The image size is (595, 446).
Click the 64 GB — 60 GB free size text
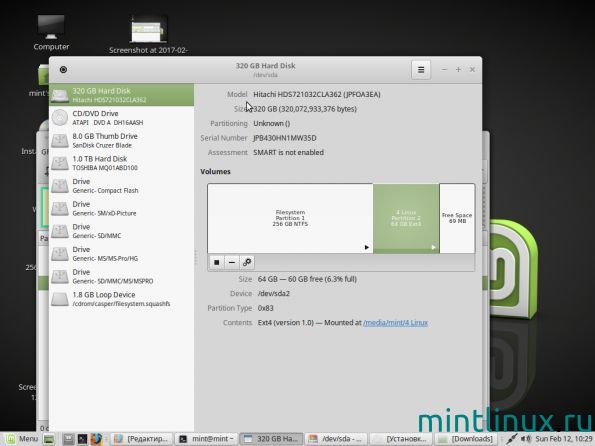coord(307,279)
